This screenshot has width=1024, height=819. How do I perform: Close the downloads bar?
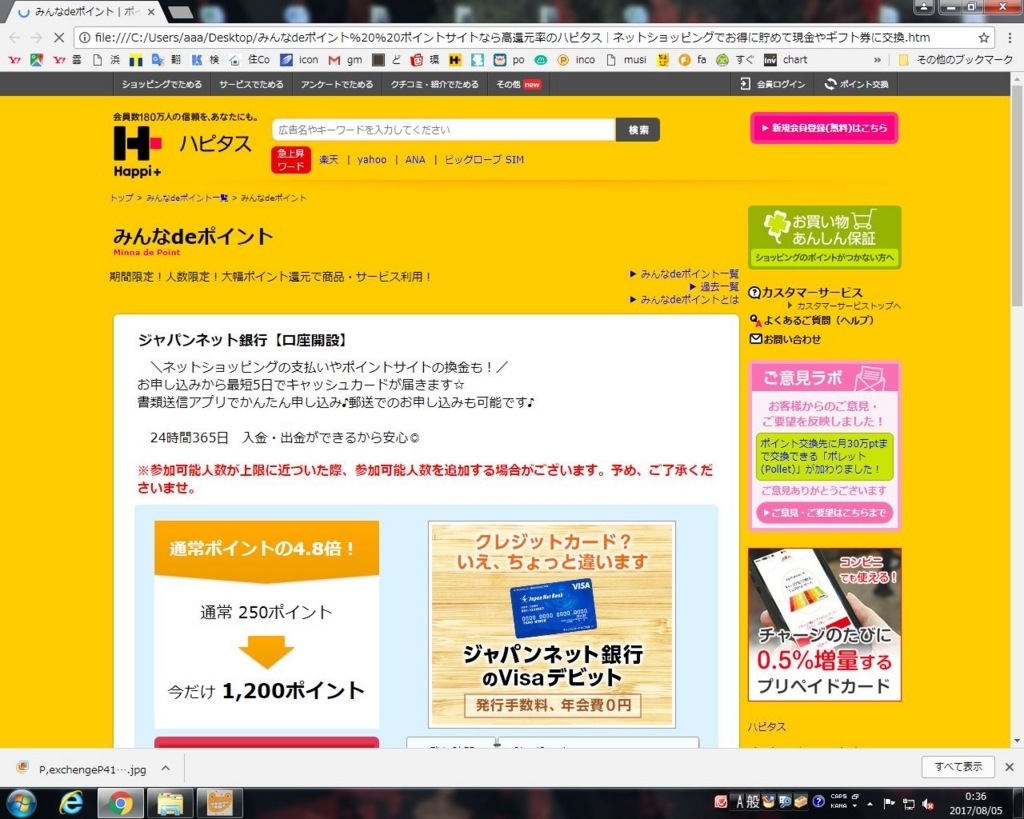click(x=1009, y=767)
